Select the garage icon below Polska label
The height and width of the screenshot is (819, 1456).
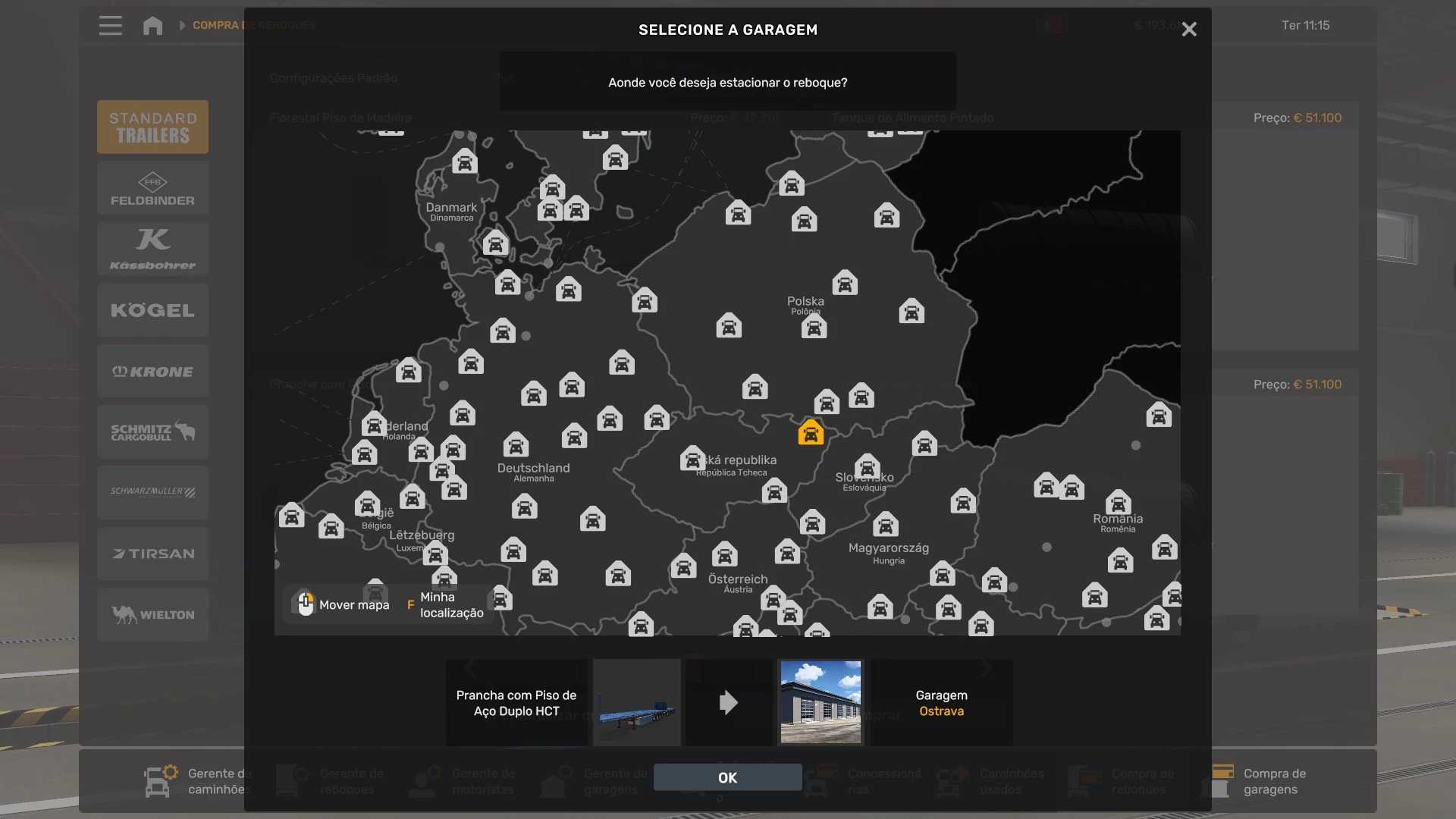(x=814, y=328)
